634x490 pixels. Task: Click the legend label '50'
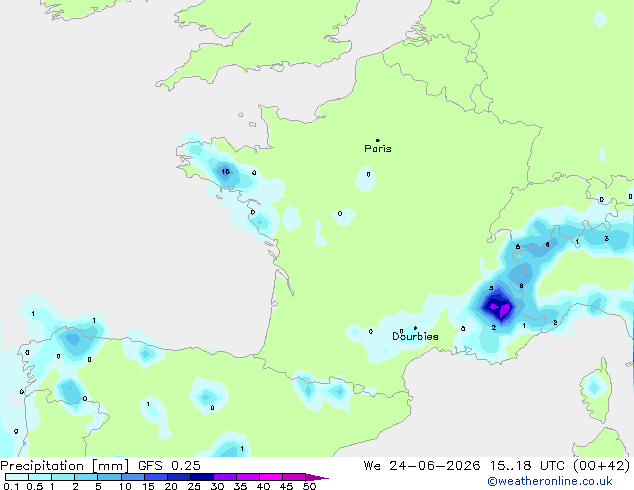309,486
